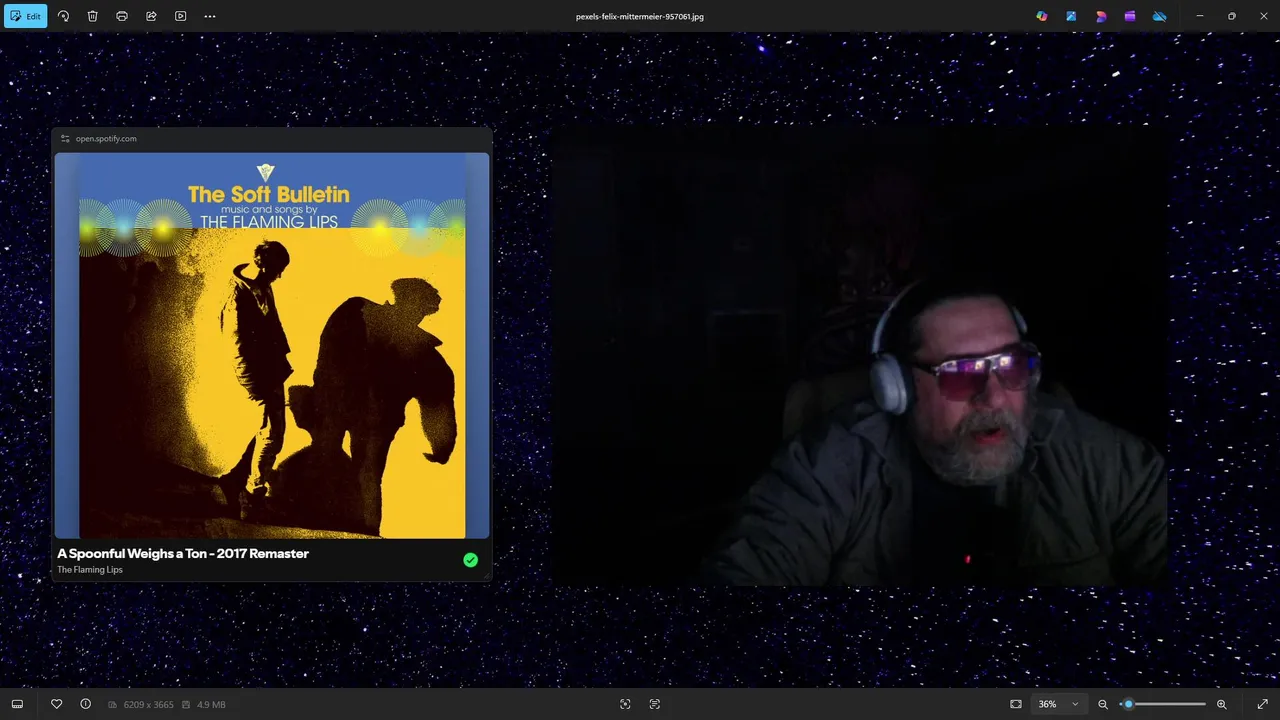Click the fit to window icon

click(1016, 704)
